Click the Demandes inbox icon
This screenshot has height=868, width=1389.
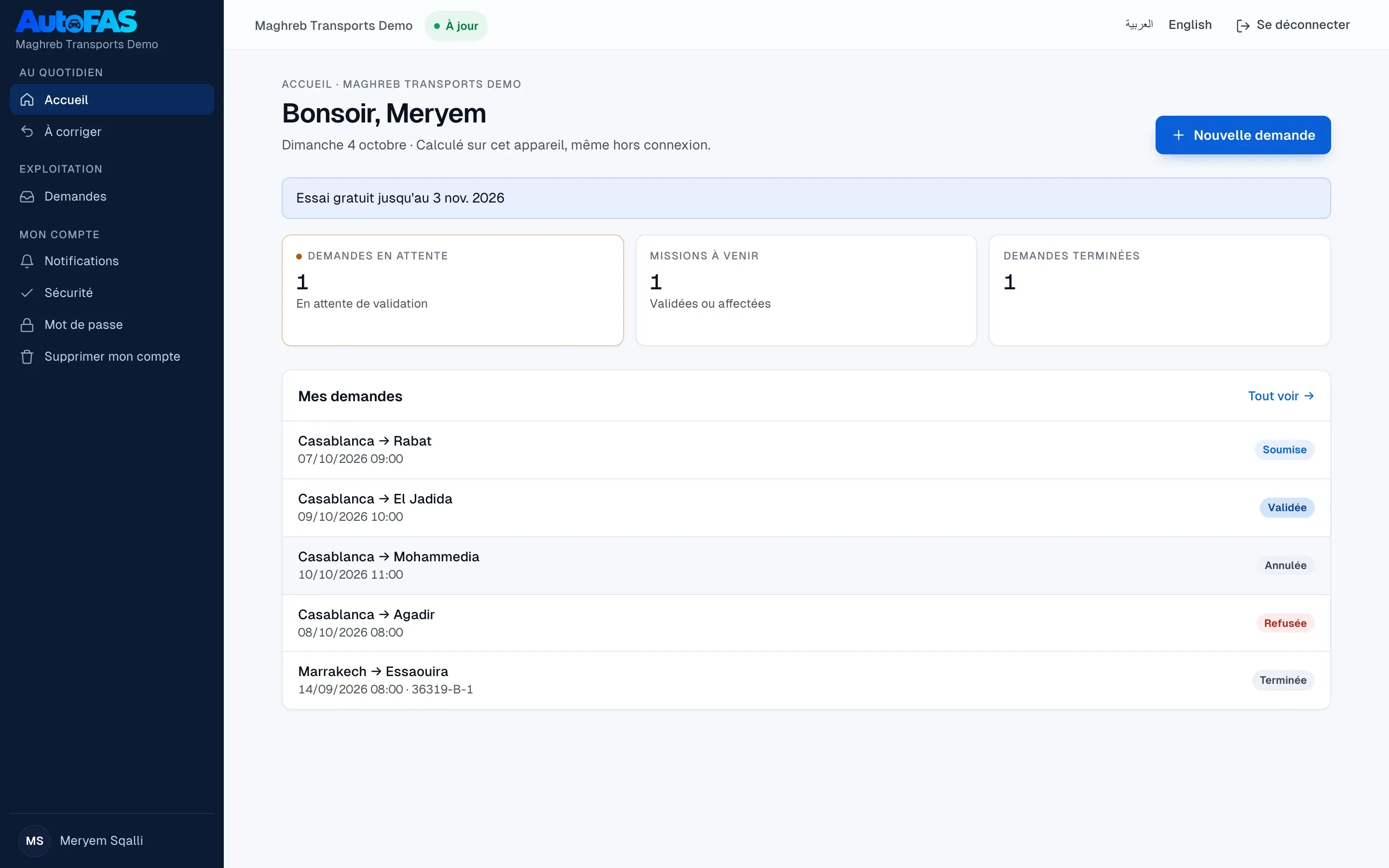click(x=27, y=196)
